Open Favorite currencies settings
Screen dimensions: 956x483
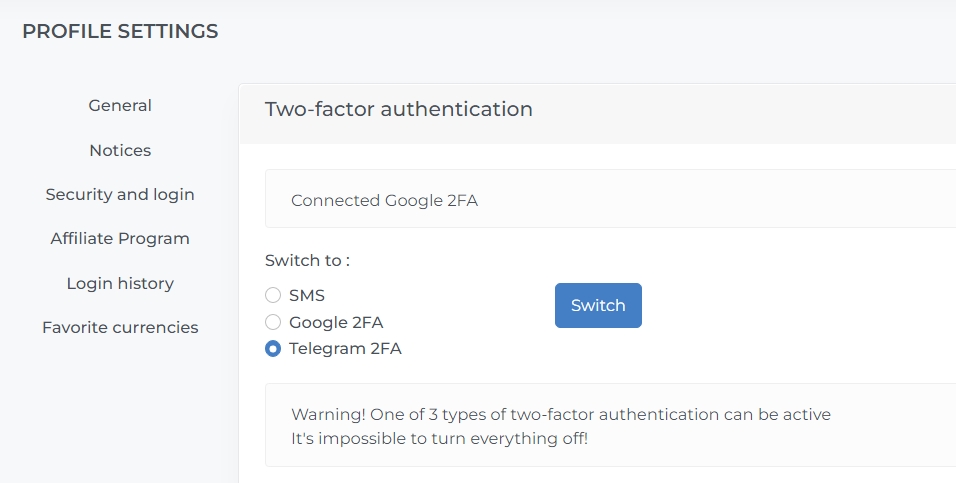pos(120,327)
